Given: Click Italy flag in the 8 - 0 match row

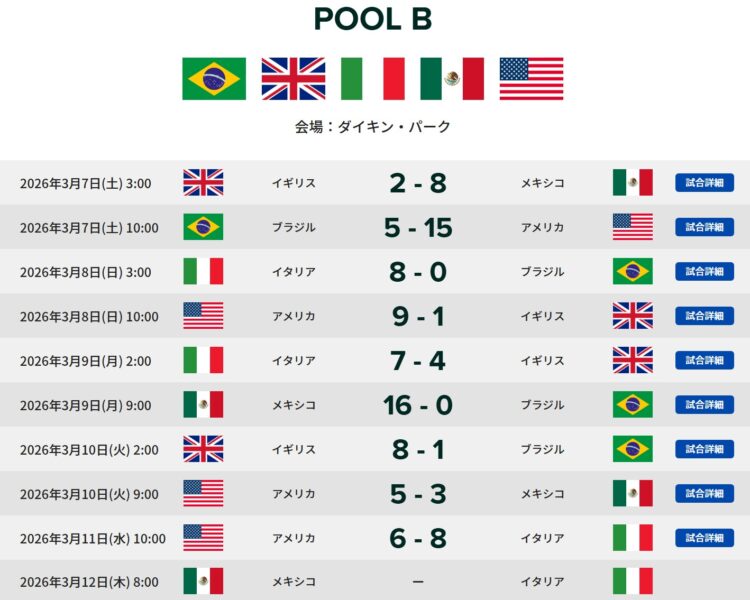Looking at the screenshot, I should [203, 272].
